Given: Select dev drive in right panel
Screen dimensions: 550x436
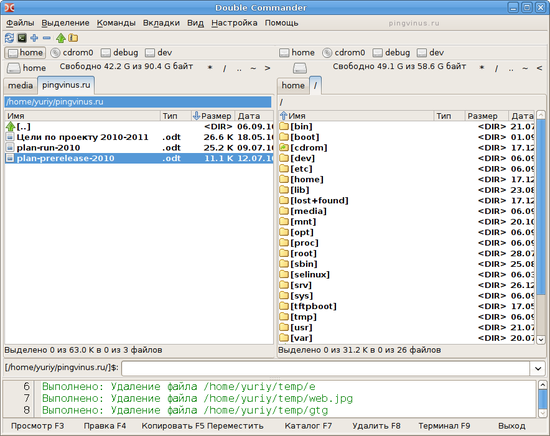Looking at the screenshot, I should tap(430, 53).
